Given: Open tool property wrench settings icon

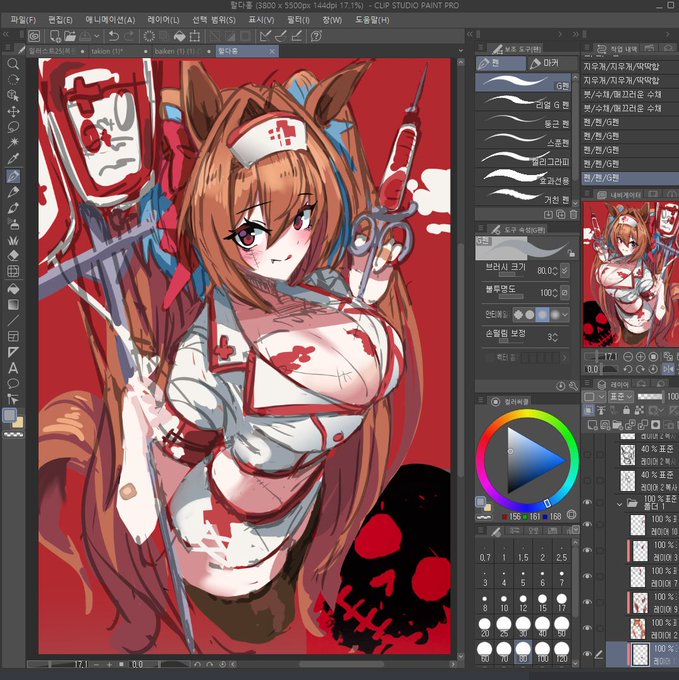Looking at the screenshot, I should [573, 386].
